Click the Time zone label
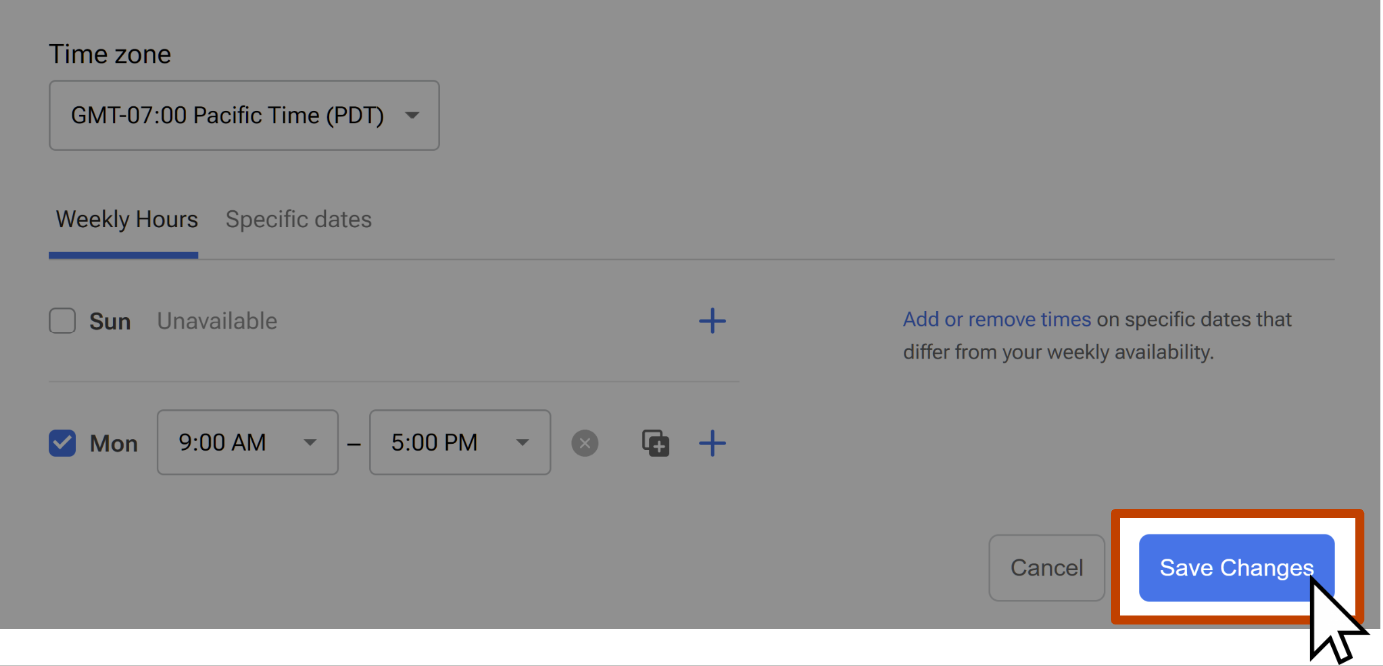 pos(110,54)
